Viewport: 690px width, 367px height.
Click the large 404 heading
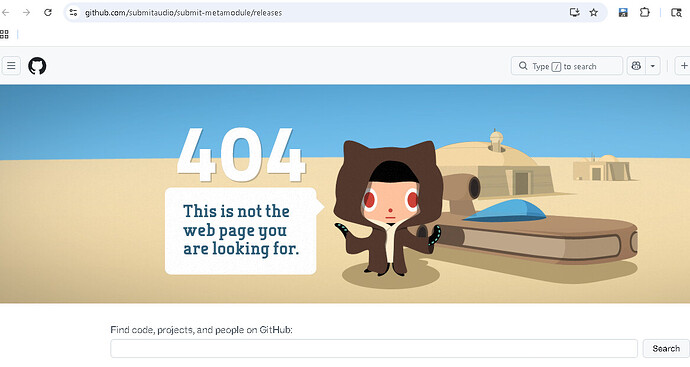click(x=241, y=155)
